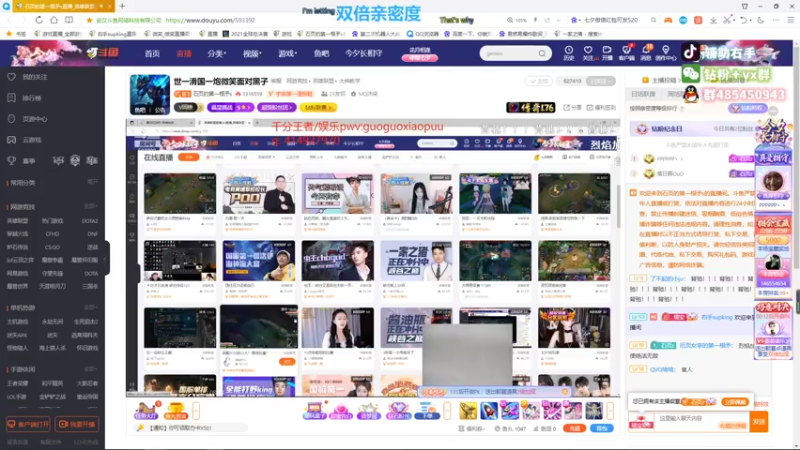Open first bookmark 书签 star in bookmarks bar
Screen dimensions: 800x450
pyautogui.click(x=15, y=34)
